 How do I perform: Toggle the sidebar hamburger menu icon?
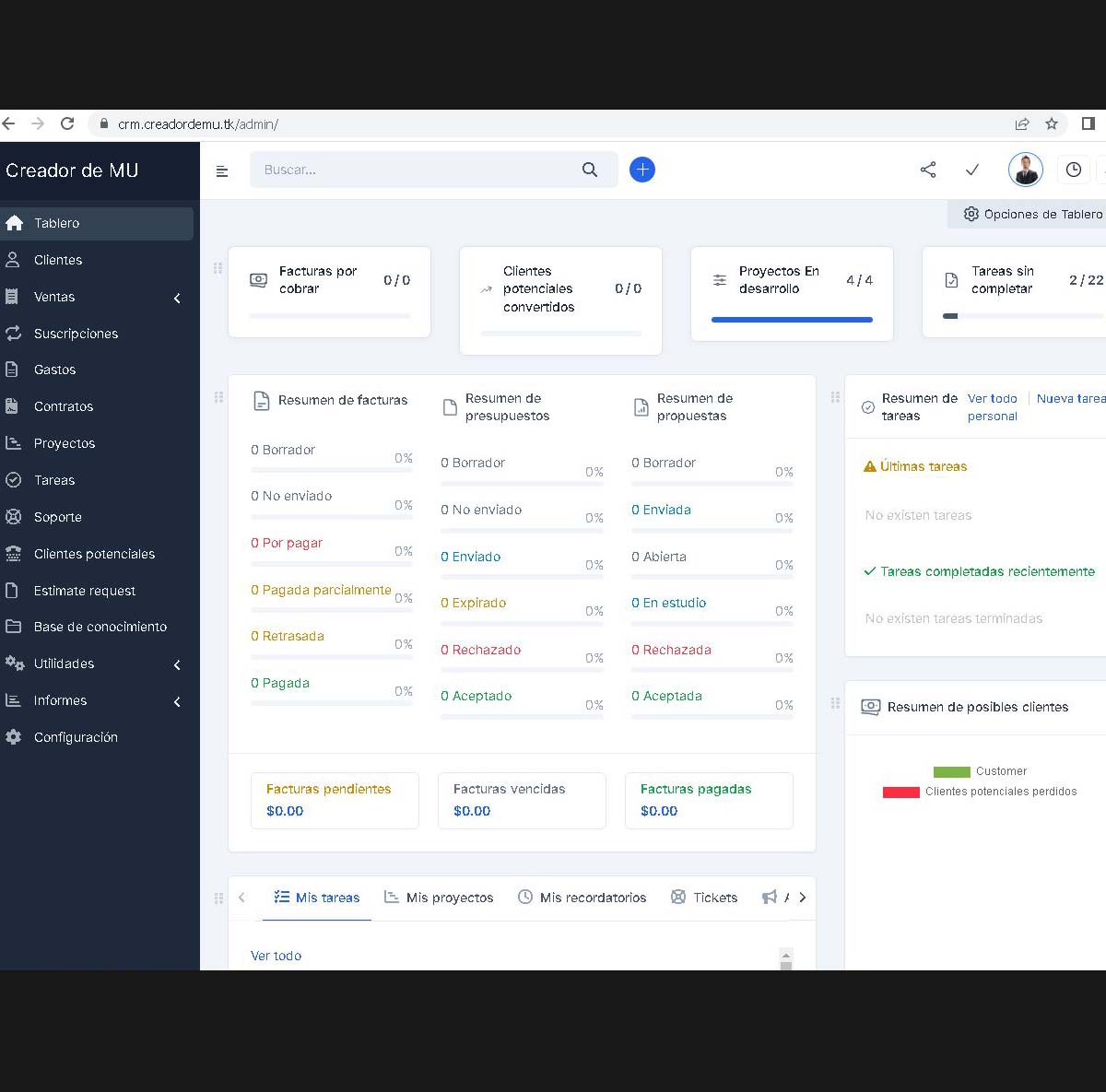(x=222, y=171)
